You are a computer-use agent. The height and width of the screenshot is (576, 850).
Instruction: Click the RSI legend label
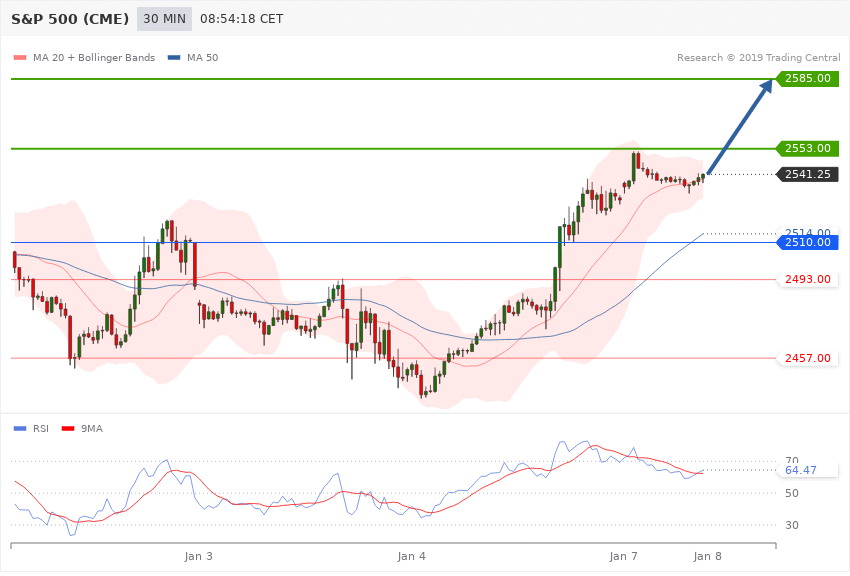(41, 429)
